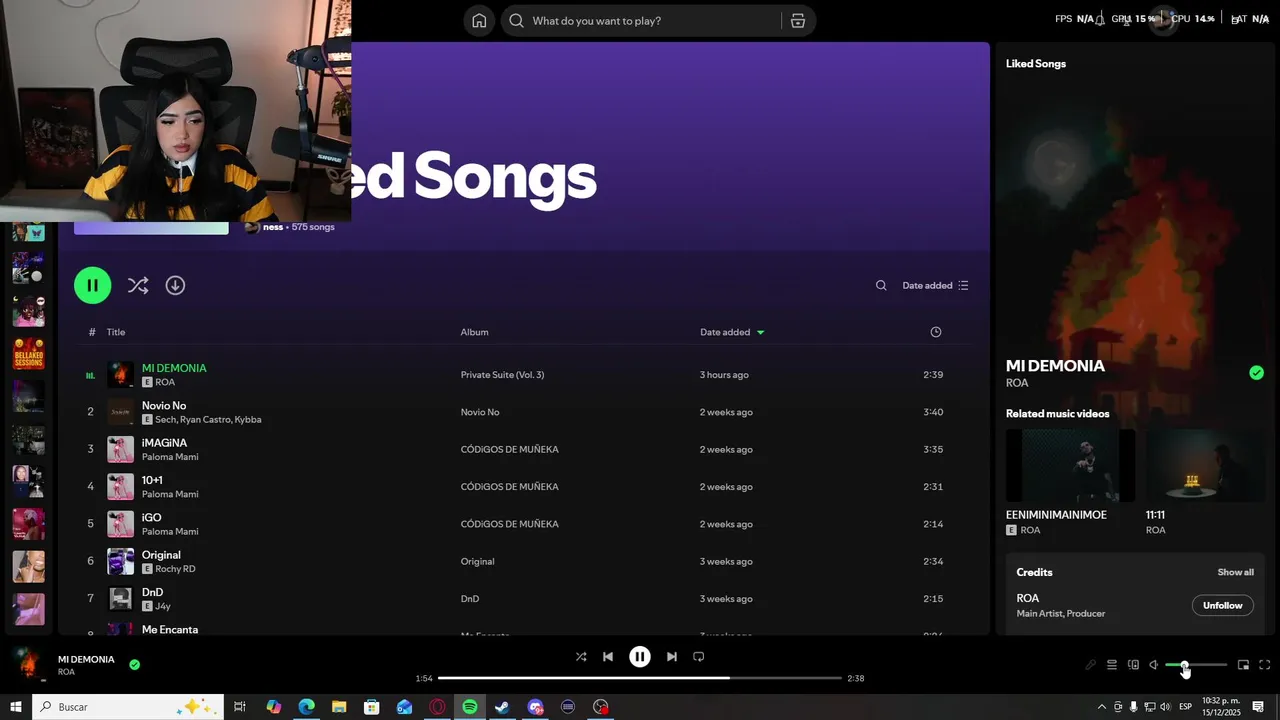
Task: Click now-playing cover art in bottom left
Action: [27, 664]
